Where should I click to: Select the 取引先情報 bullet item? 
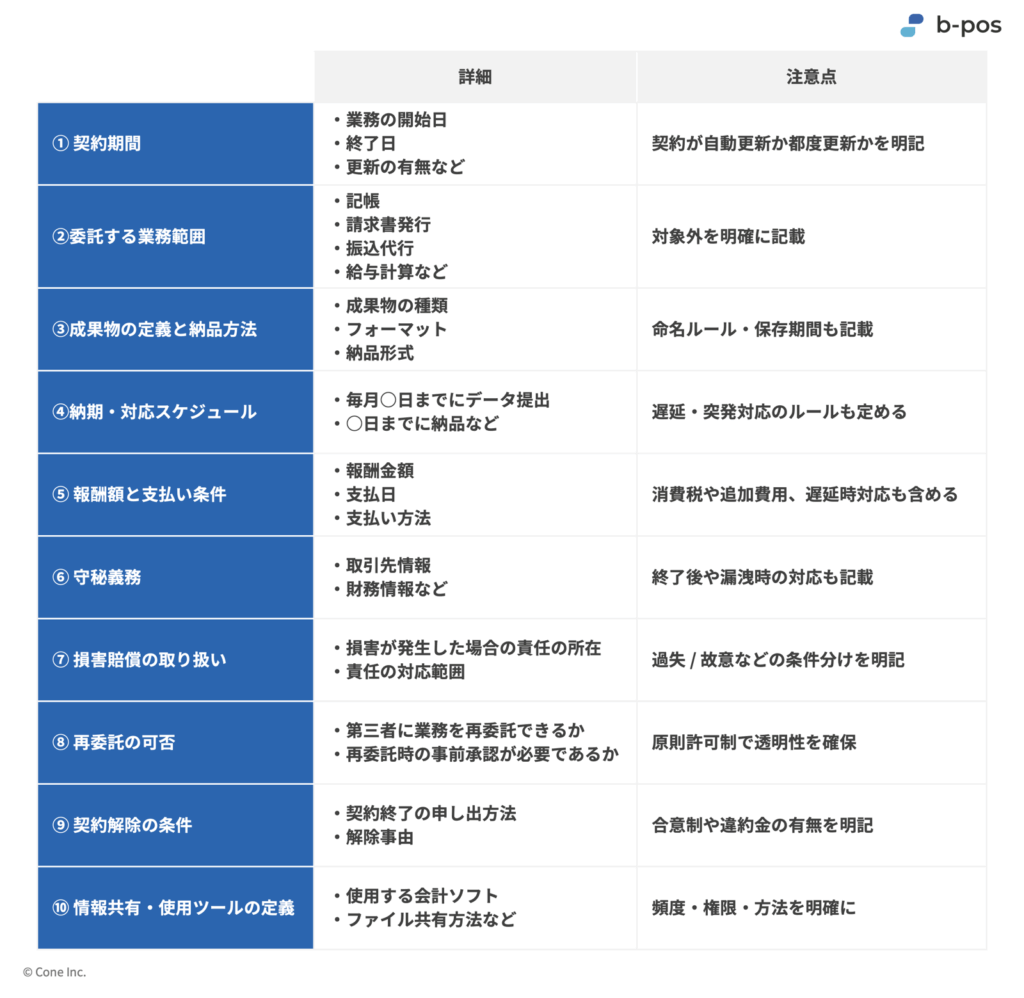pyautogui.click(x=382, y=566)
